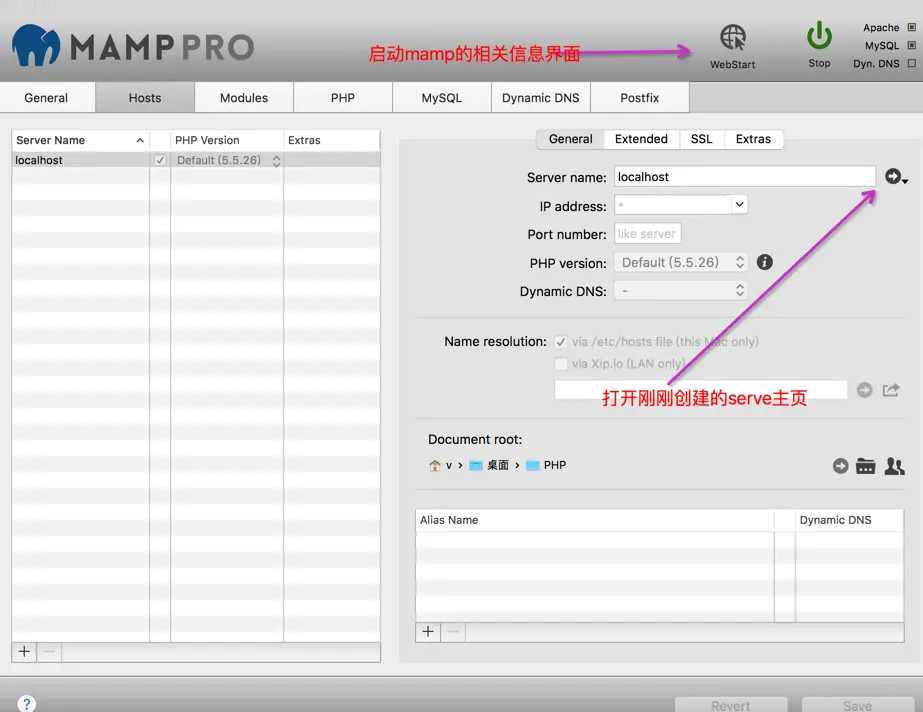Click Server name input field
This screenshot has height=712, width=923.
[745, 177]
